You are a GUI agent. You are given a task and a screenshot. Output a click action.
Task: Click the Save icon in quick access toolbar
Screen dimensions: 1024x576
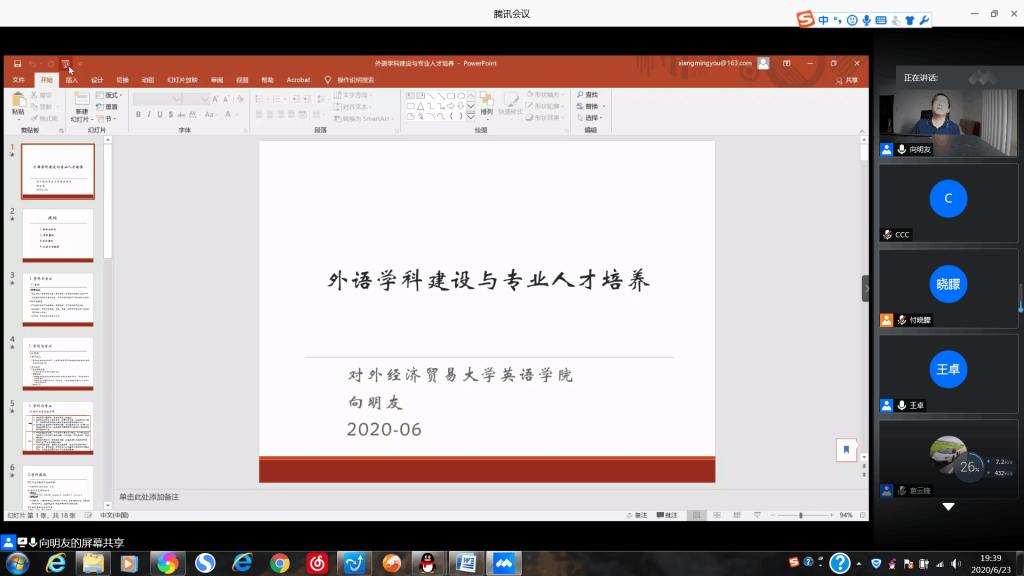[x=17, y=64]
